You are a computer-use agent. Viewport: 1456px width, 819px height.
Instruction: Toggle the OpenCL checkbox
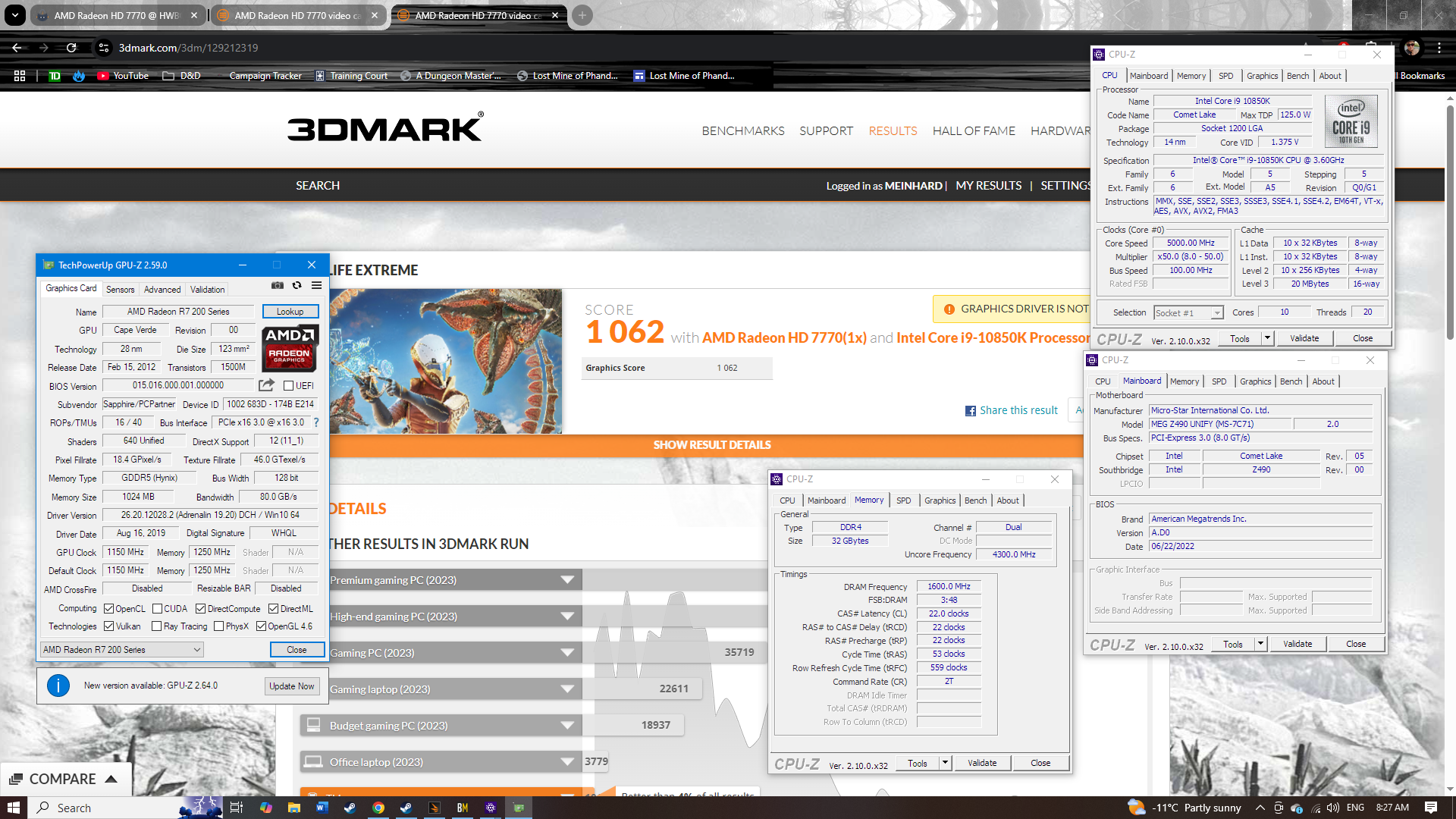point(109,609)
